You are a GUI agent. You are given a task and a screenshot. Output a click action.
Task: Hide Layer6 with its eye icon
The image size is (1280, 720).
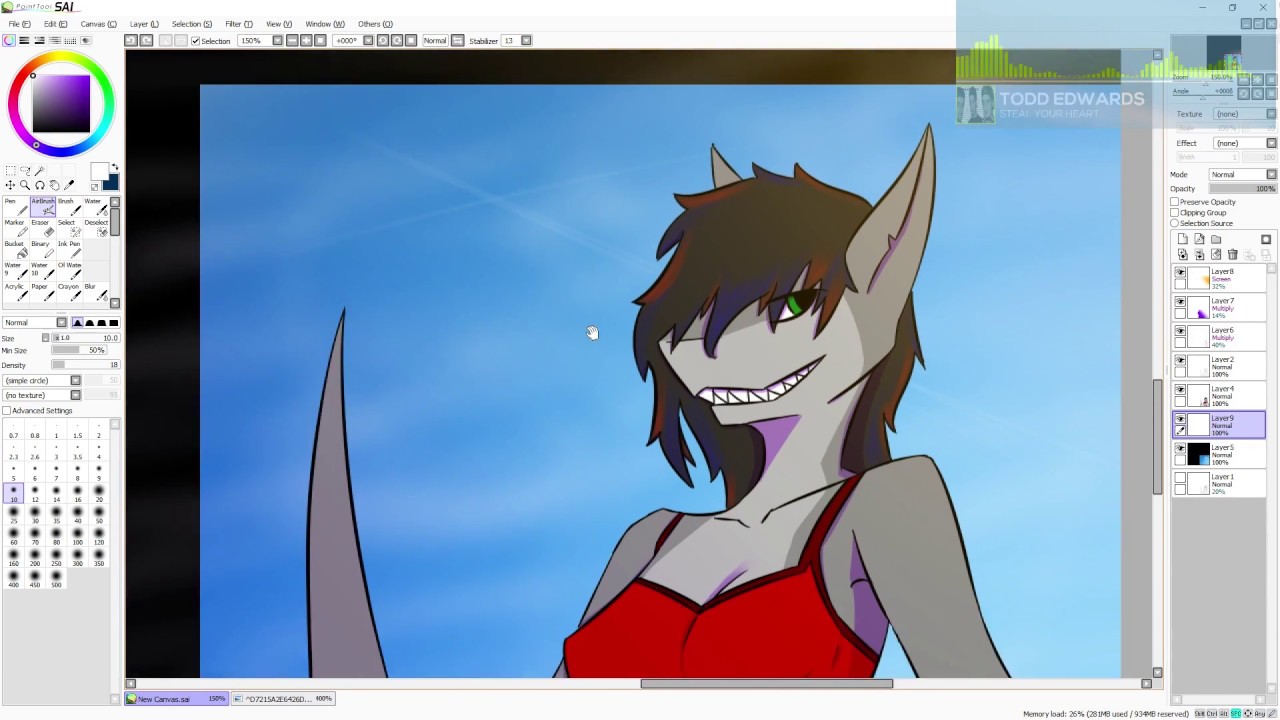pos(1180,331)
